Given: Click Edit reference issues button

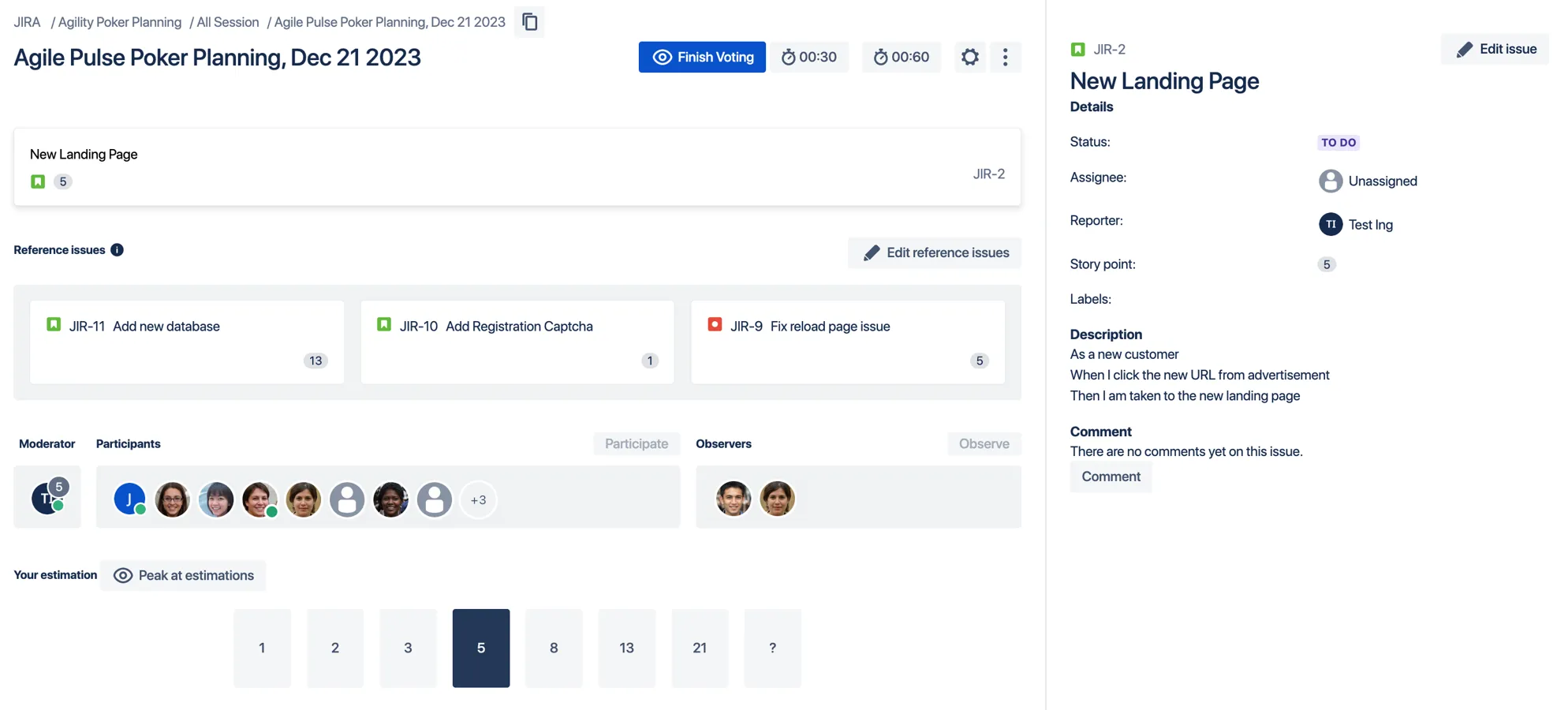Looking at the screenshot, I should point(935,252).
